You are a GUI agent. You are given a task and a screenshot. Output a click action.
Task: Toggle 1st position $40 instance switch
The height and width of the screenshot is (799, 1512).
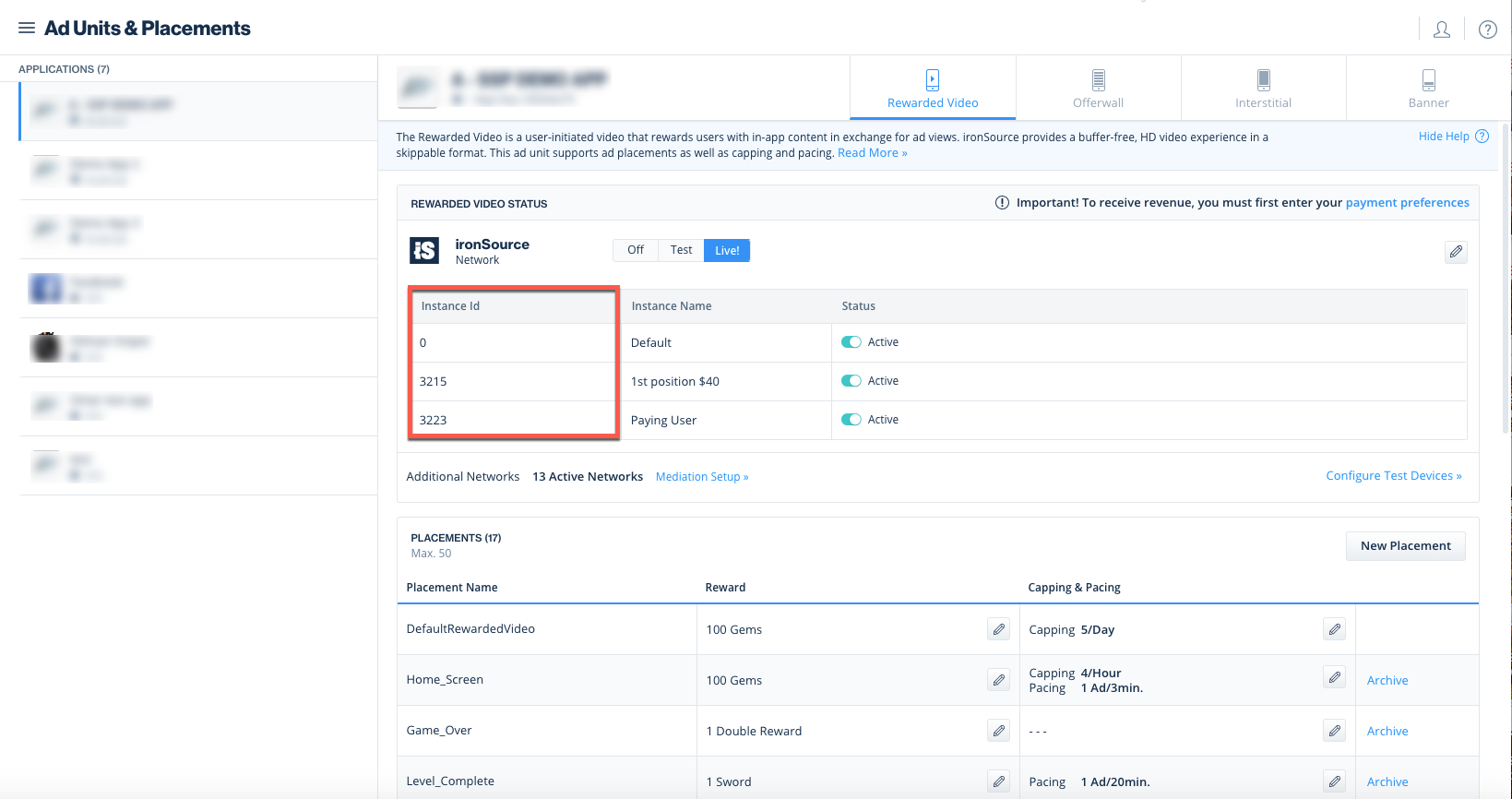[x=851, y=381]
